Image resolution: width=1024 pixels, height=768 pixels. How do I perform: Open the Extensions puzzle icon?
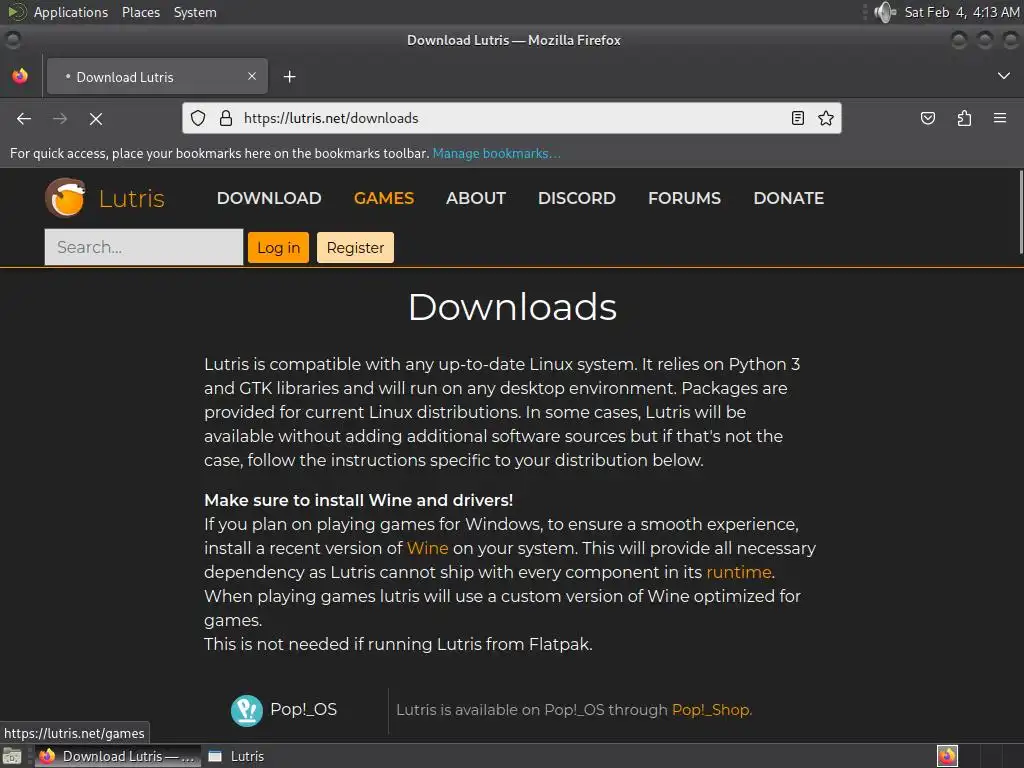(964, 118)
